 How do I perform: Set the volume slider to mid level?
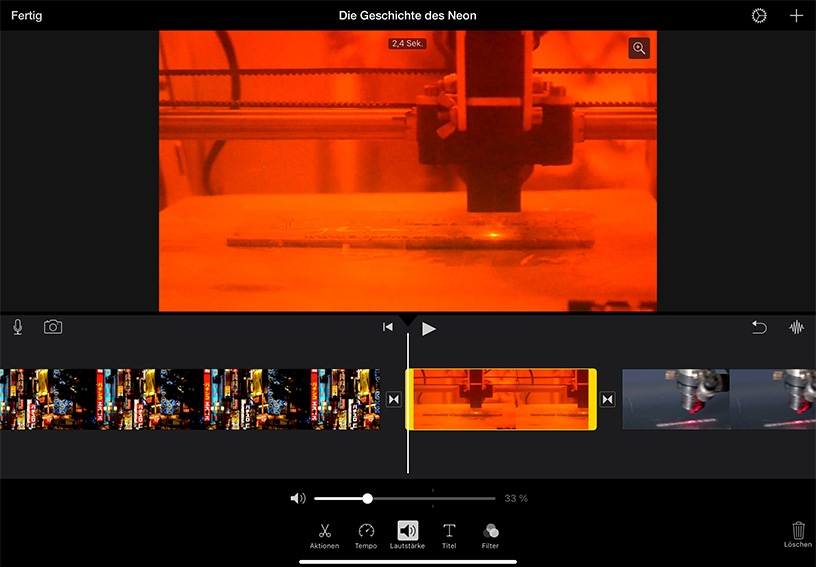point(405,498)
